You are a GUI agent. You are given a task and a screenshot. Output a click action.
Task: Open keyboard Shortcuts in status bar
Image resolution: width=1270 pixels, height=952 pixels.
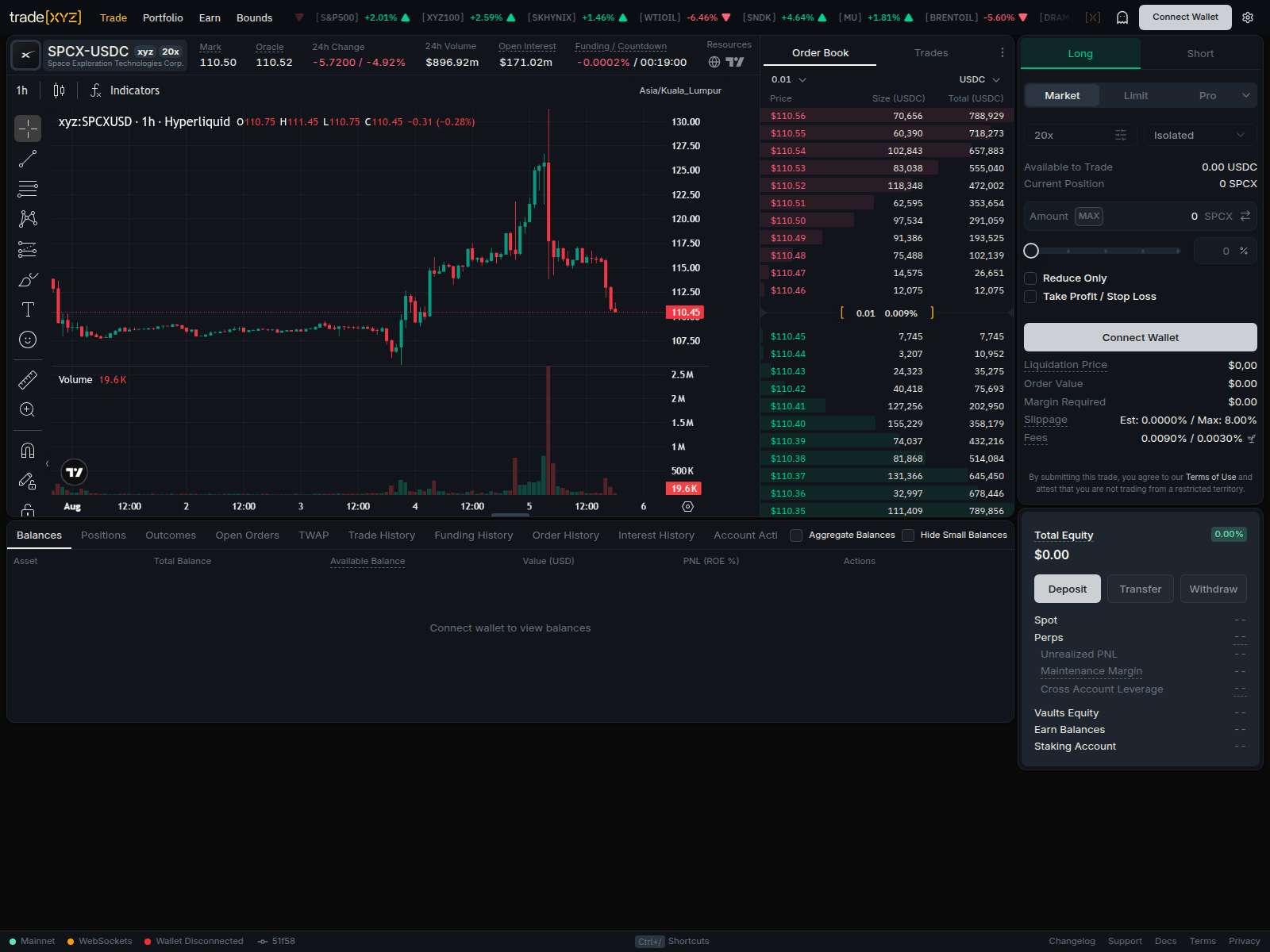coord(672,941)
